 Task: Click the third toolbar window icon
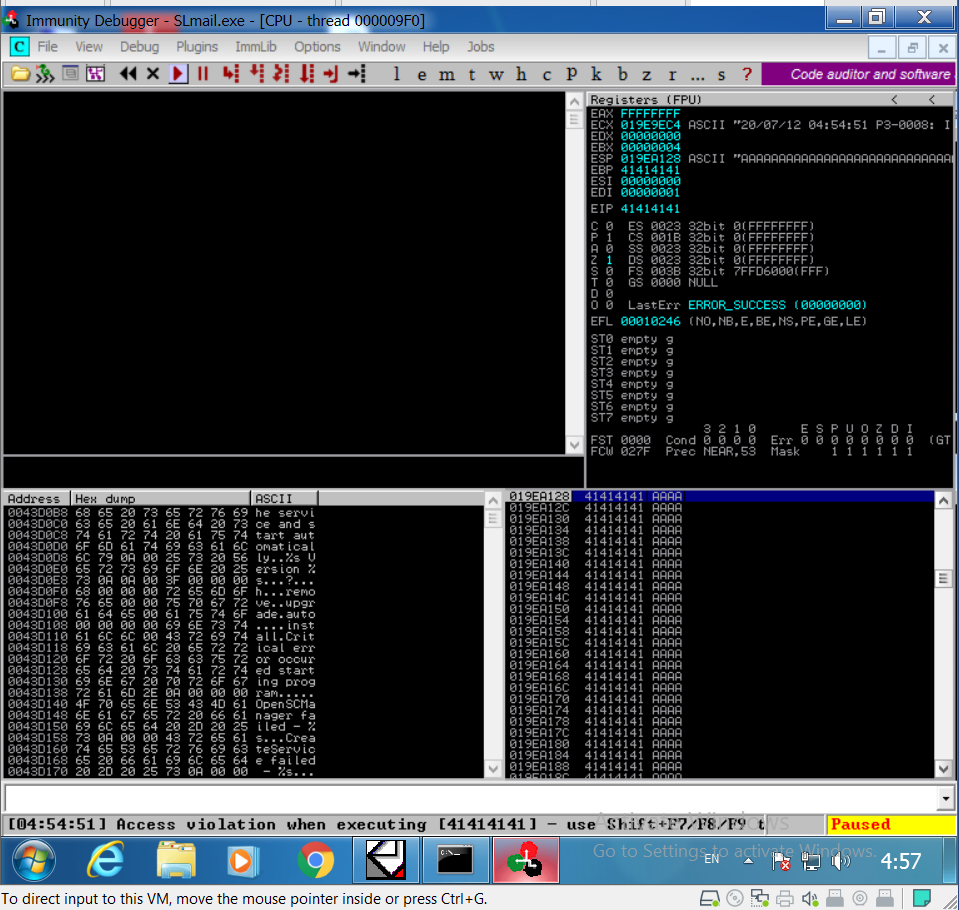tap(70, 74)
